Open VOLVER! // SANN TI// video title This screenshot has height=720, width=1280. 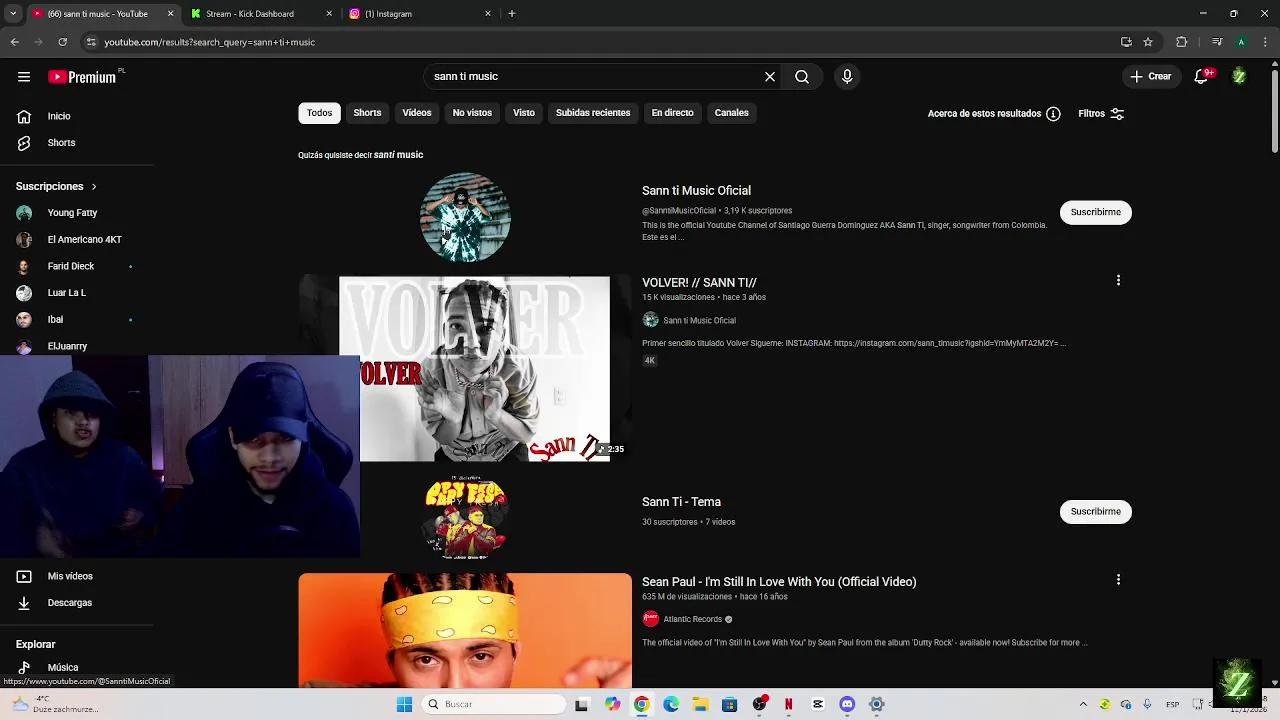pyautogui.click(x=699, y=283)
